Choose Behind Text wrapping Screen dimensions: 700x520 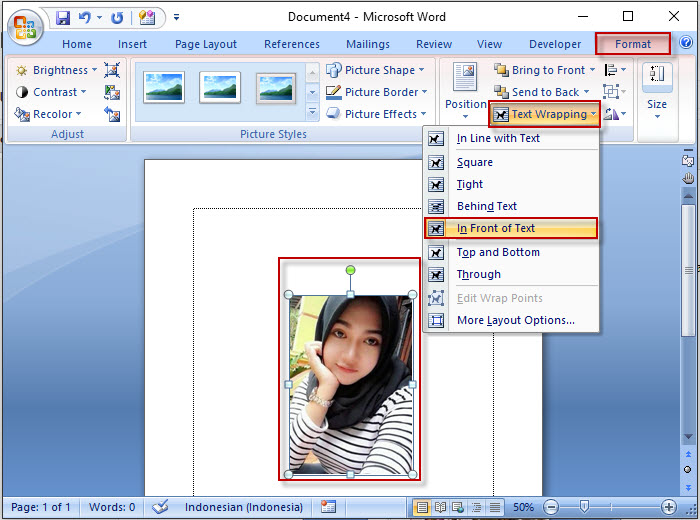[x=511, y=206]
